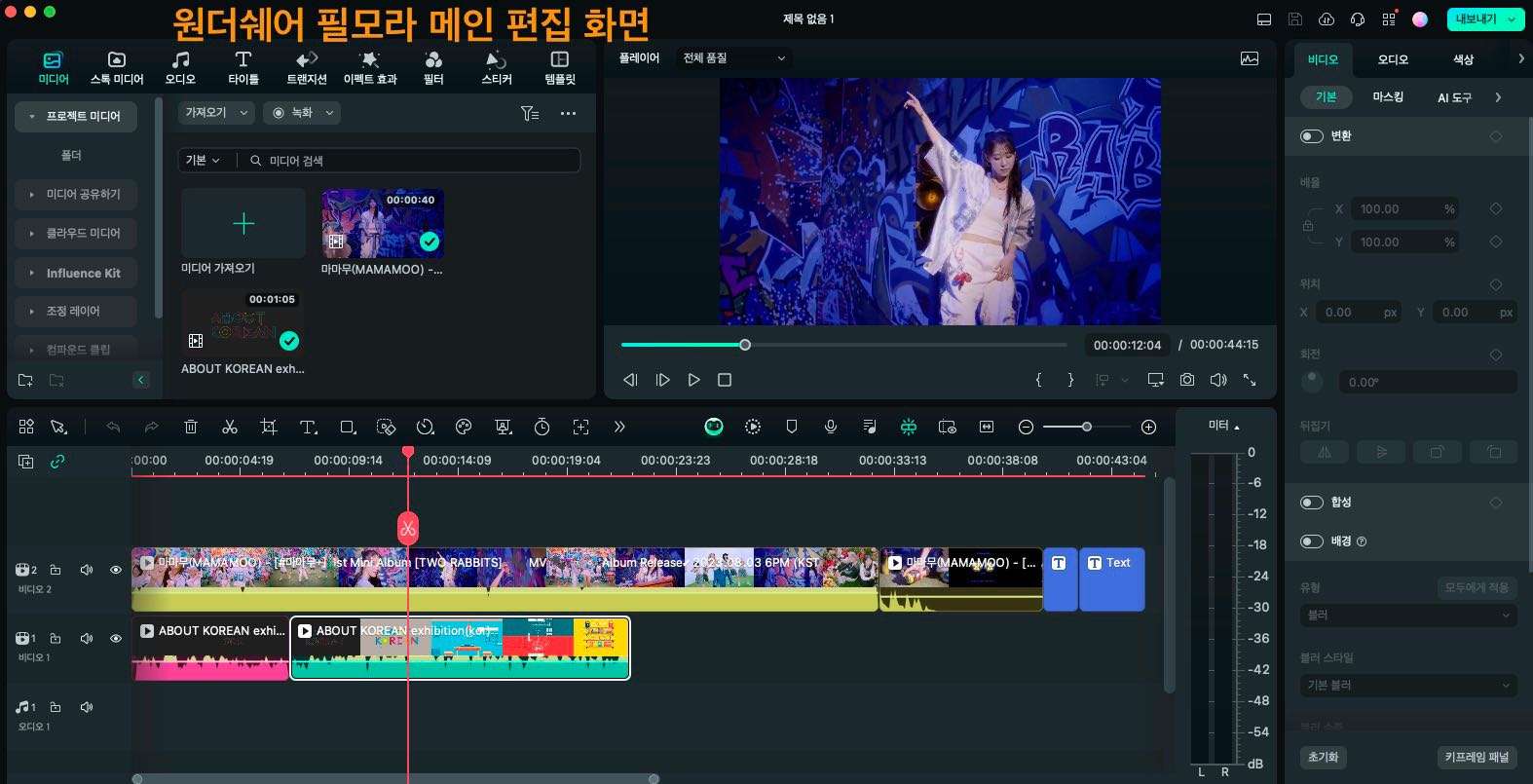The width and height of the screenshot is (1533, 784).
Task: Click the timeline zoom slider handle
Action: click(x=1087, y=427)
